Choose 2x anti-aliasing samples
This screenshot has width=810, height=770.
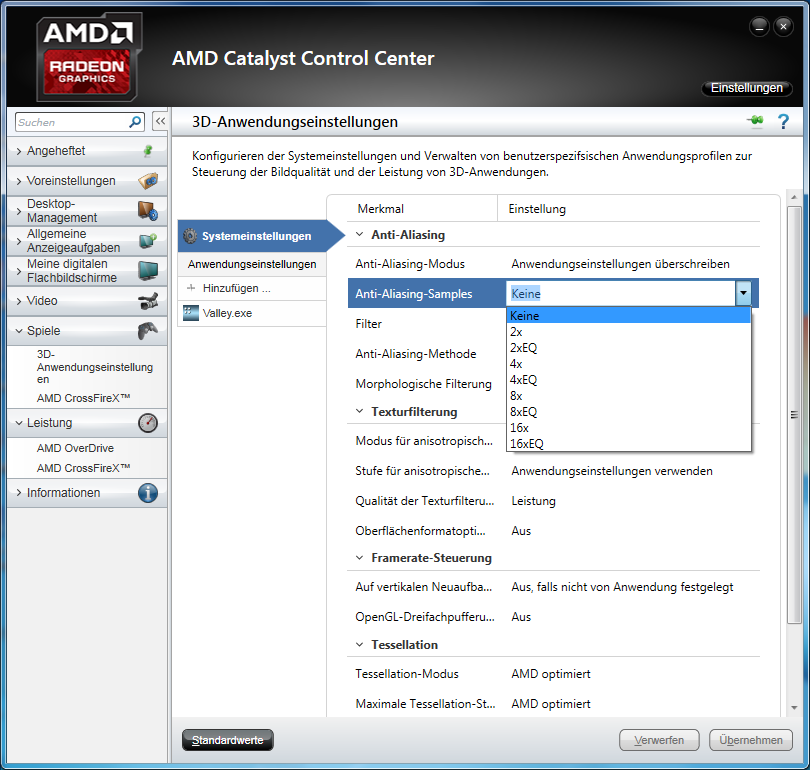[629, 332]
